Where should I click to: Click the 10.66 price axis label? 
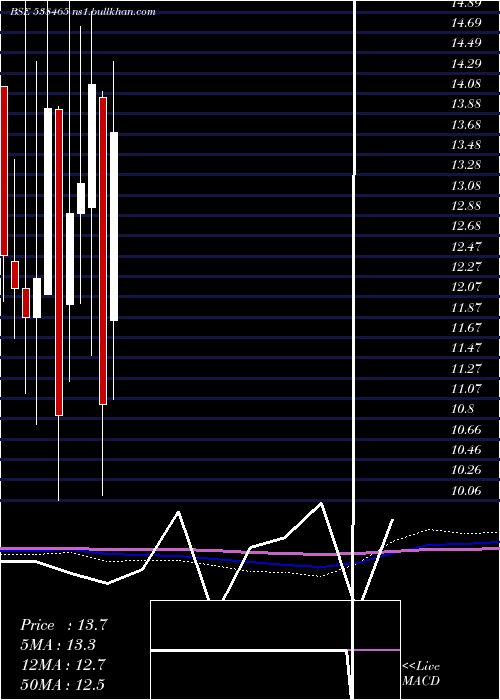[x=466, y=429]
